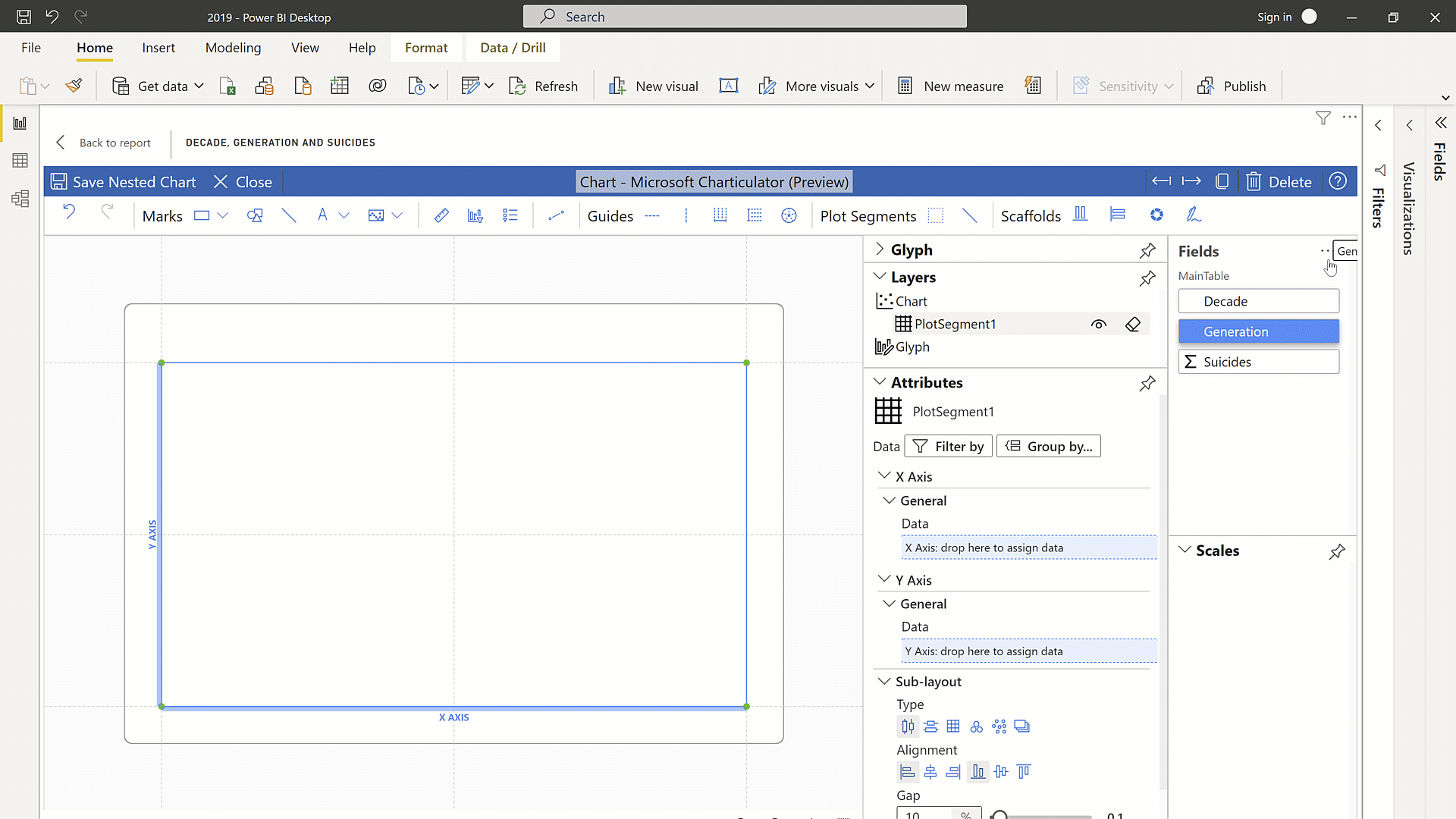Select the grid sub-layout type

pos(953,726)
